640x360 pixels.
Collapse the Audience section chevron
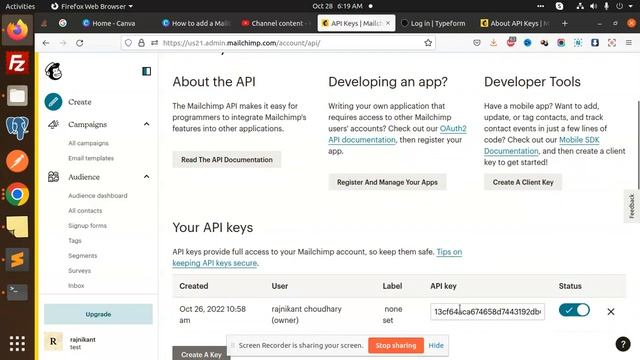tap(147, 177)
